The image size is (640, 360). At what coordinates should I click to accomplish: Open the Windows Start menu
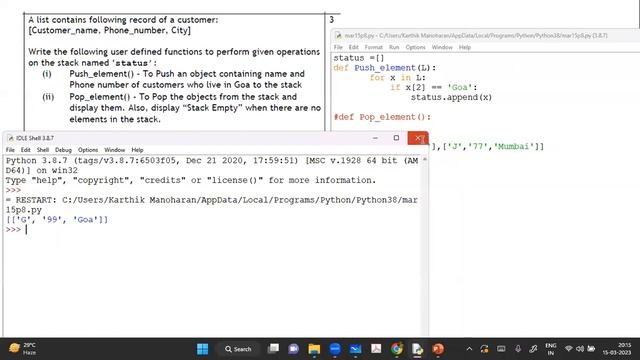click(202, 349)
